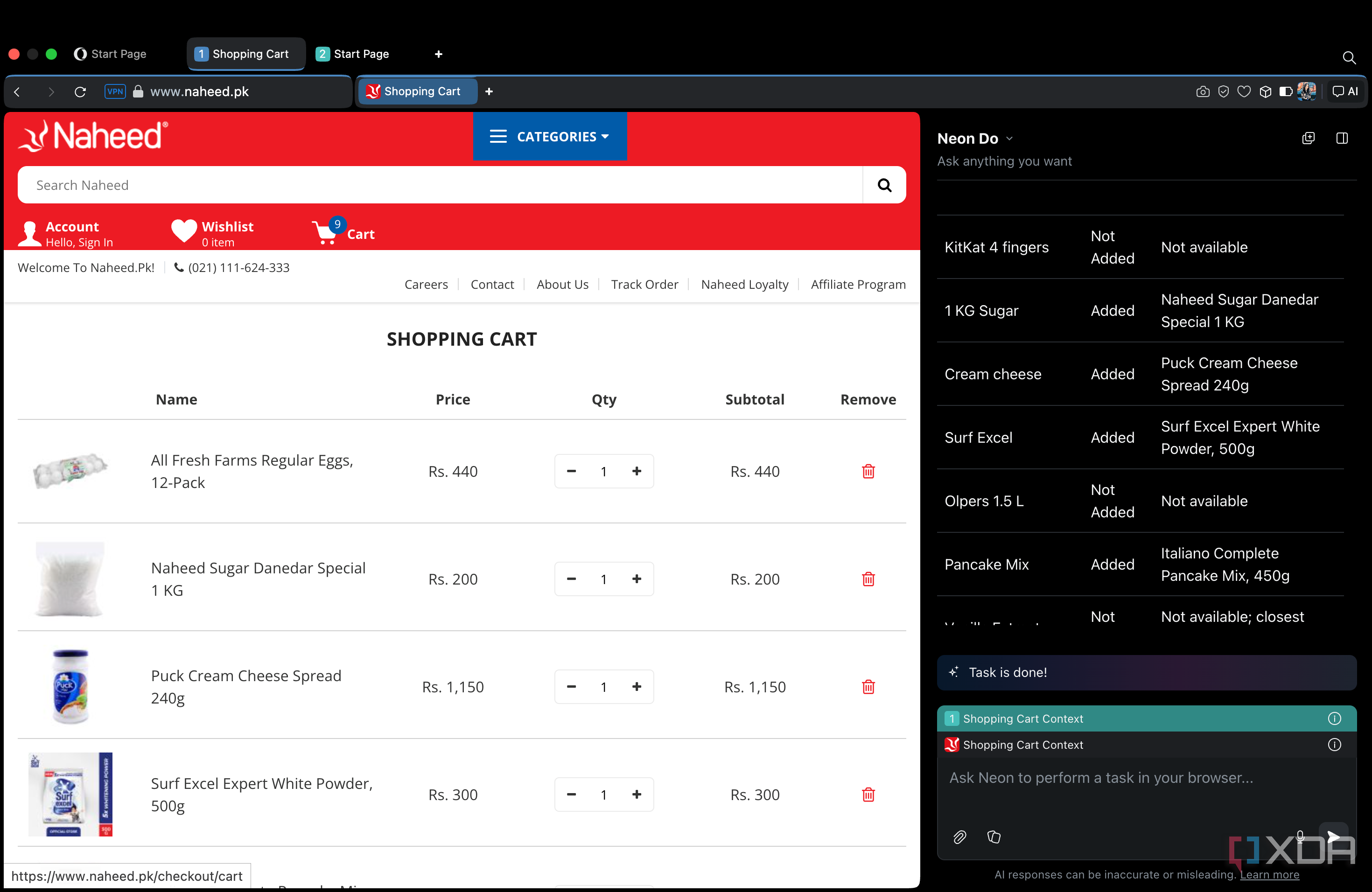Click the Learn more link under Neon input

[x=1269, y=875]
